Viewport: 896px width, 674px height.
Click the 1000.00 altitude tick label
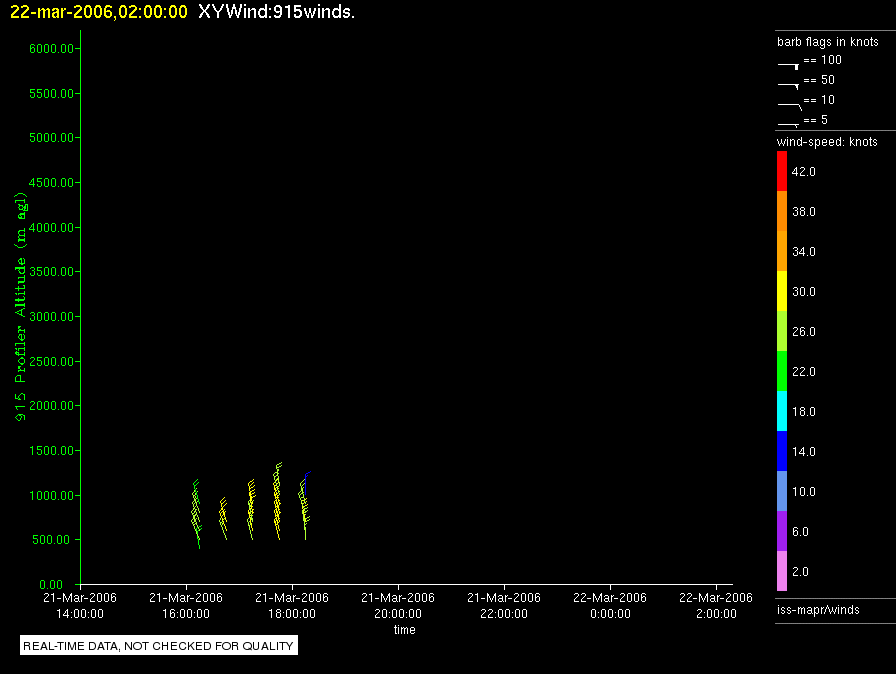click(x=51, y=495)
